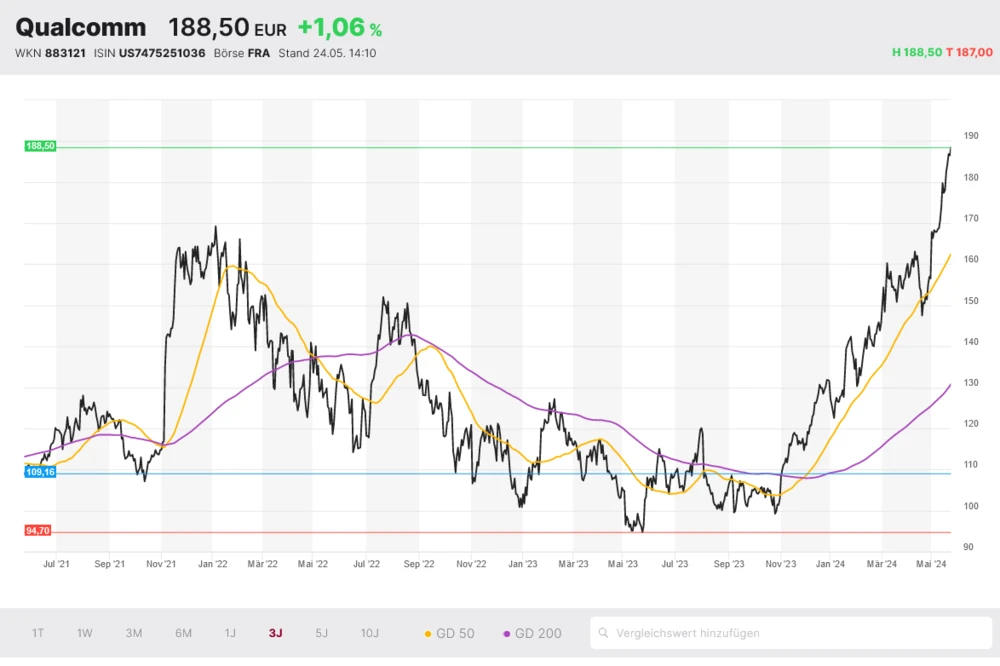
Task: Click the blue 109,16 price marker
Action: (40, 472)
